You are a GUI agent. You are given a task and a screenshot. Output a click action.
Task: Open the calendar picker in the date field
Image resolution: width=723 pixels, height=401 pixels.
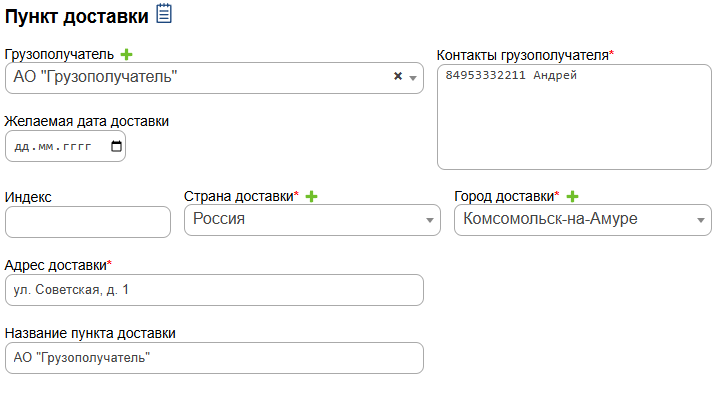[116, 146]
